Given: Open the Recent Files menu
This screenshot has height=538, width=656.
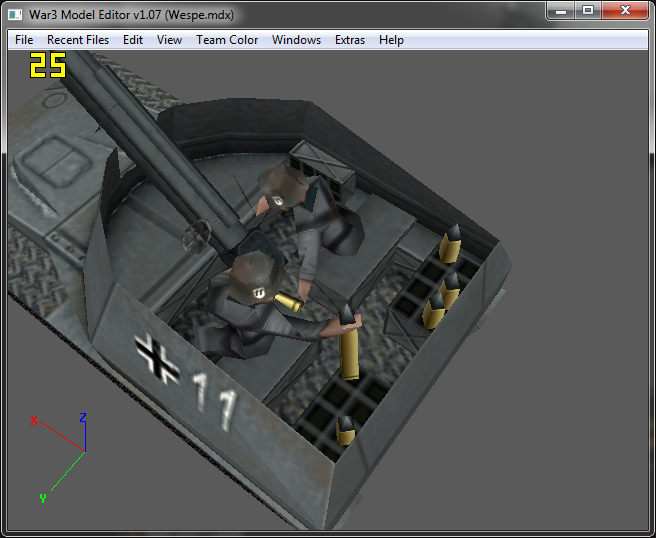Looking at the screenshot, I should point(78,40).
